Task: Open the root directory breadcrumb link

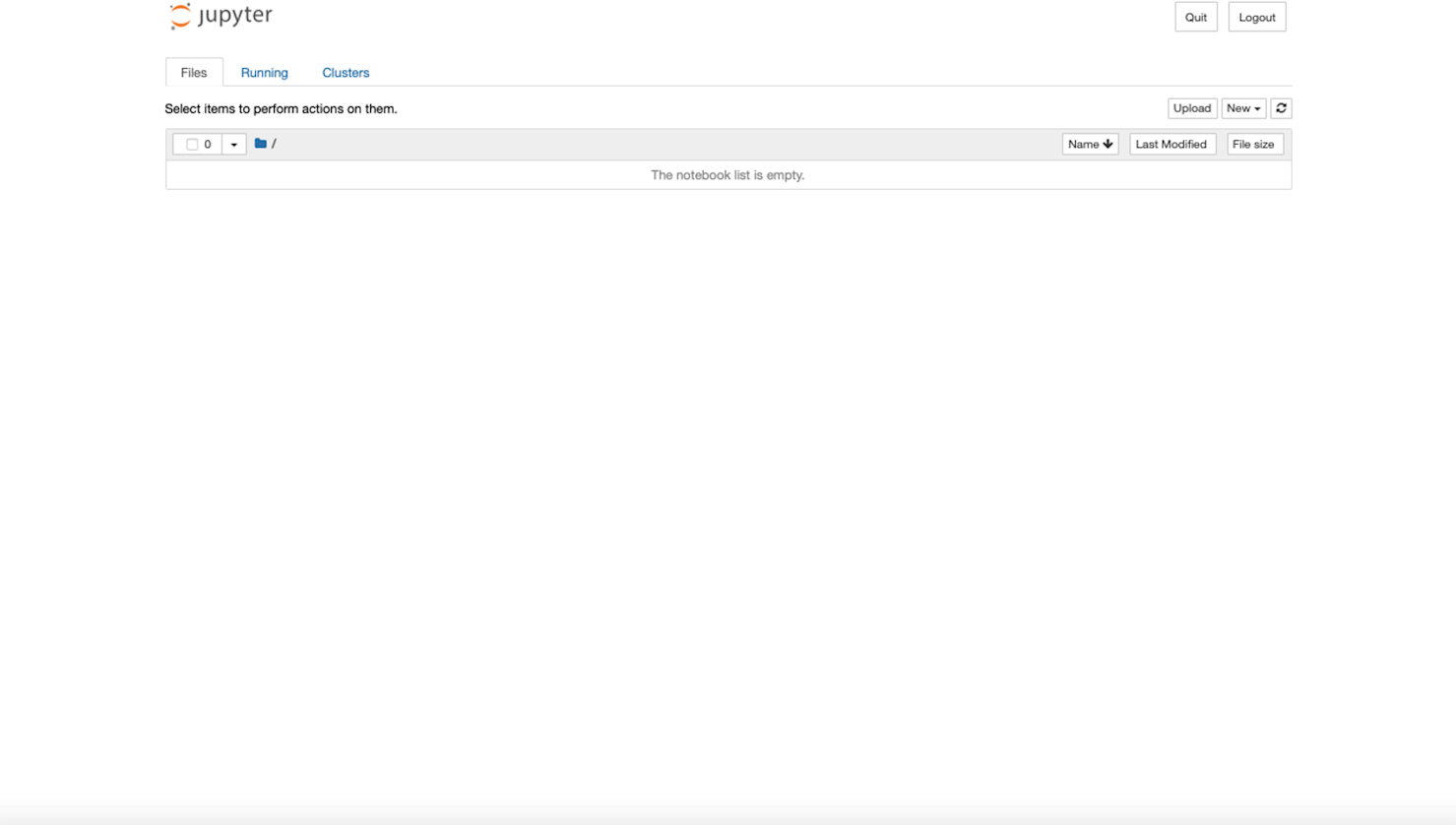Action: coord(274,144)
